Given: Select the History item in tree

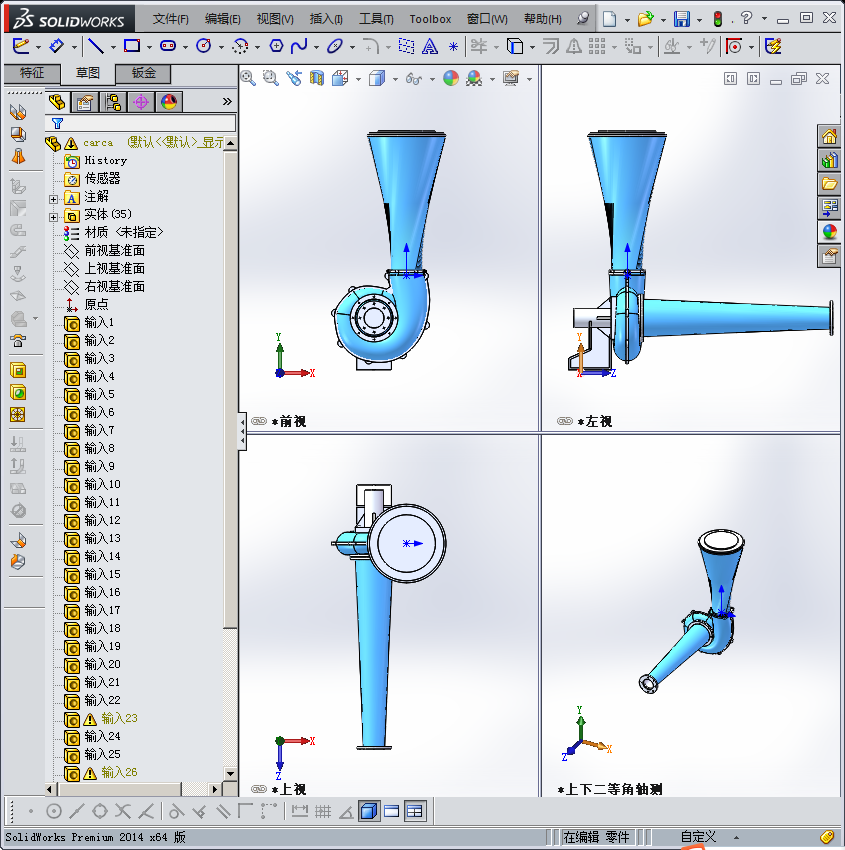Looking at the screenshot, I should (x=106, y=160).
